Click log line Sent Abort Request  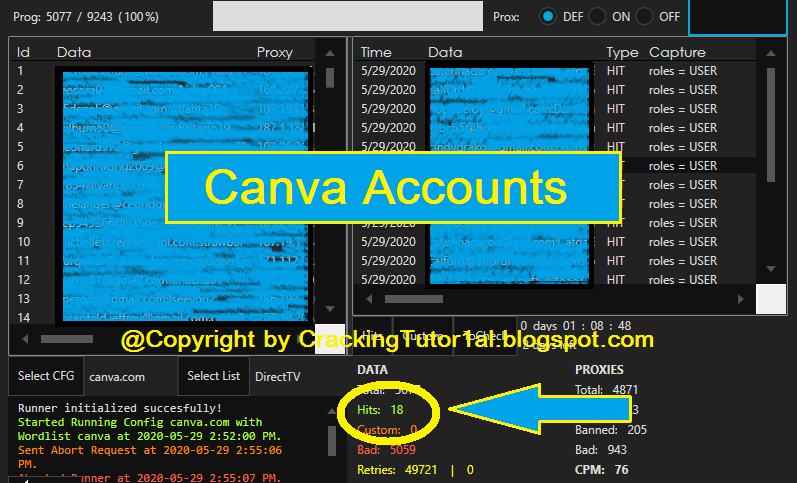tap(149, 457)
